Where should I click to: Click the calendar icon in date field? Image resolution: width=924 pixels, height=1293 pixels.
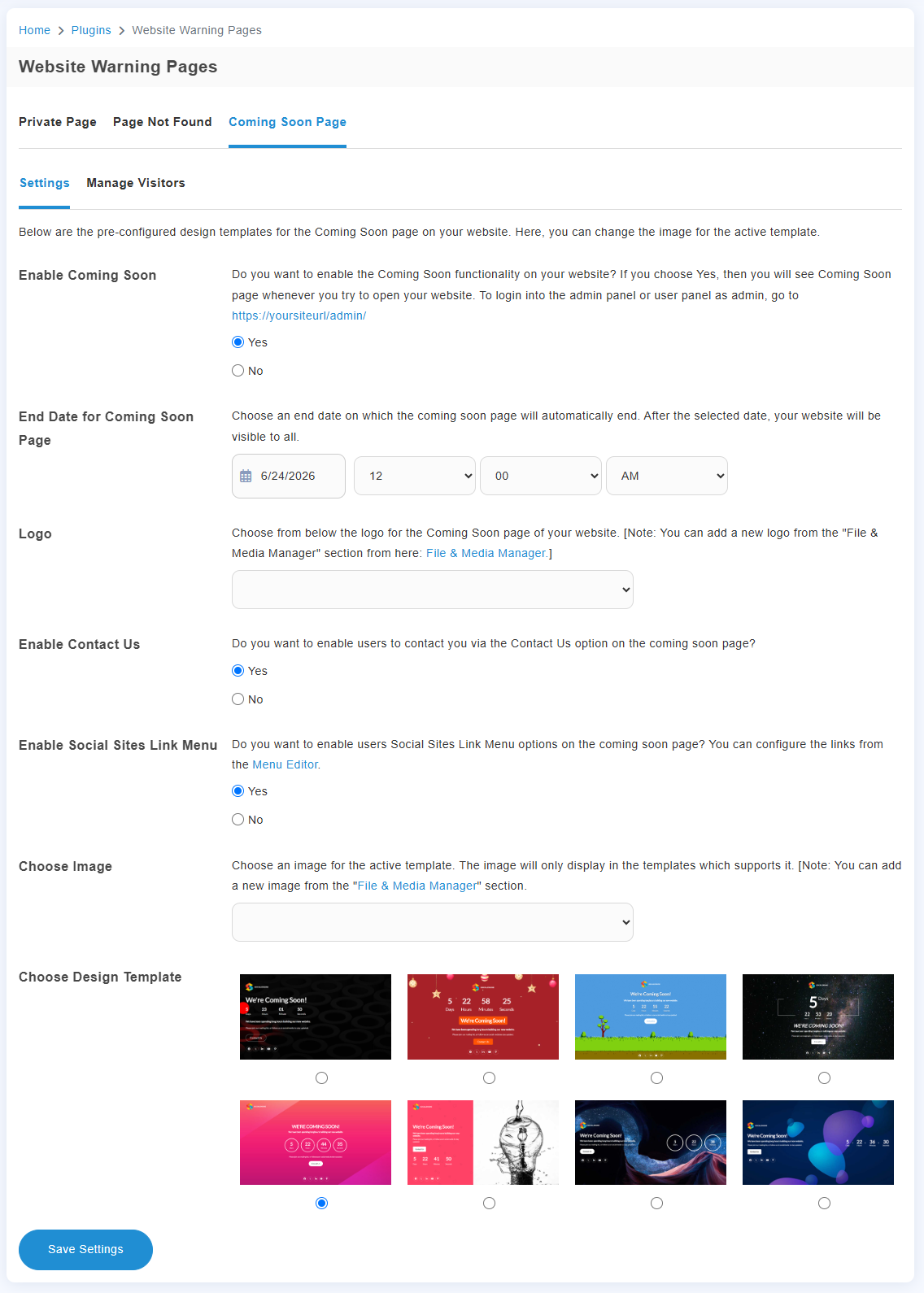coord(246,477)
